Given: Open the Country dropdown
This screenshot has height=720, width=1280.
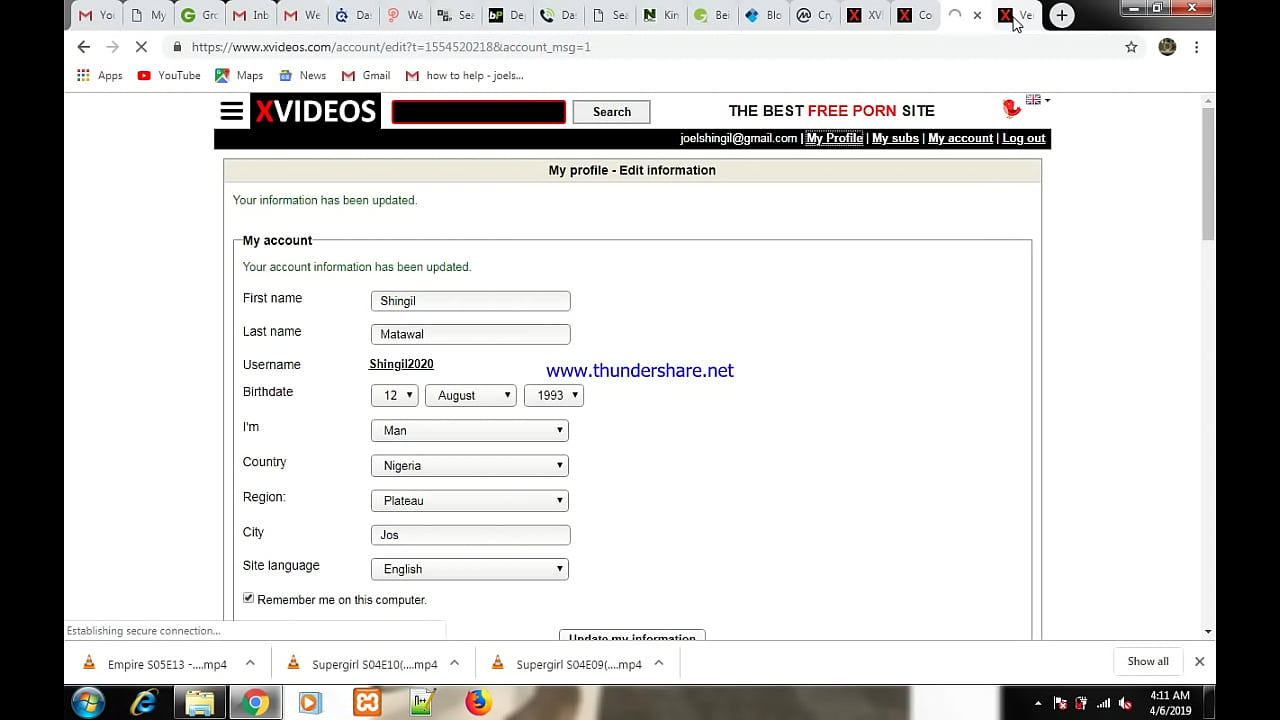Looking at the screenshot, I should pyautogui.click(x=469, y=465).
